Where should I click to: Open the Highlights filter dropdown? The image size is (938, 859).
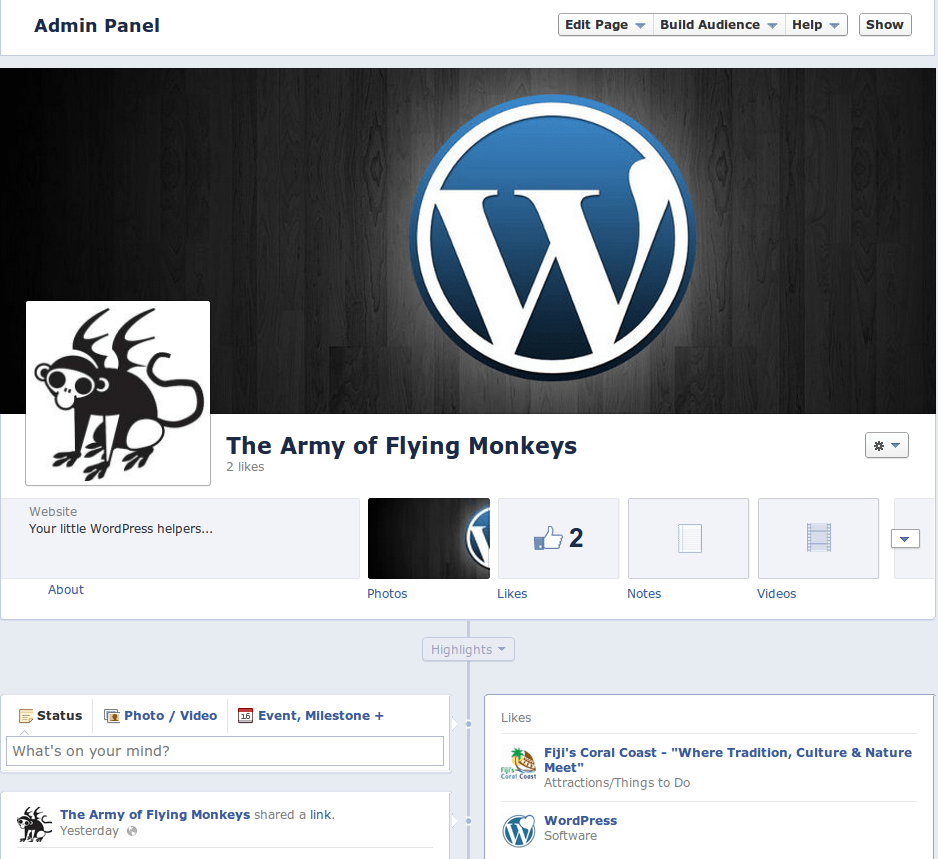[468, 649]
